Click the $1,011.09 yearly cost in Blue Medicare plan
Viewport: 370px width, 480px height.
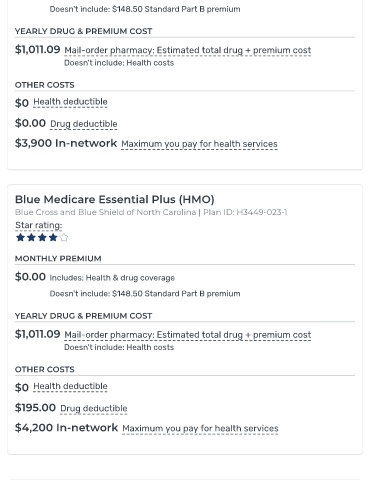point(38,334)
